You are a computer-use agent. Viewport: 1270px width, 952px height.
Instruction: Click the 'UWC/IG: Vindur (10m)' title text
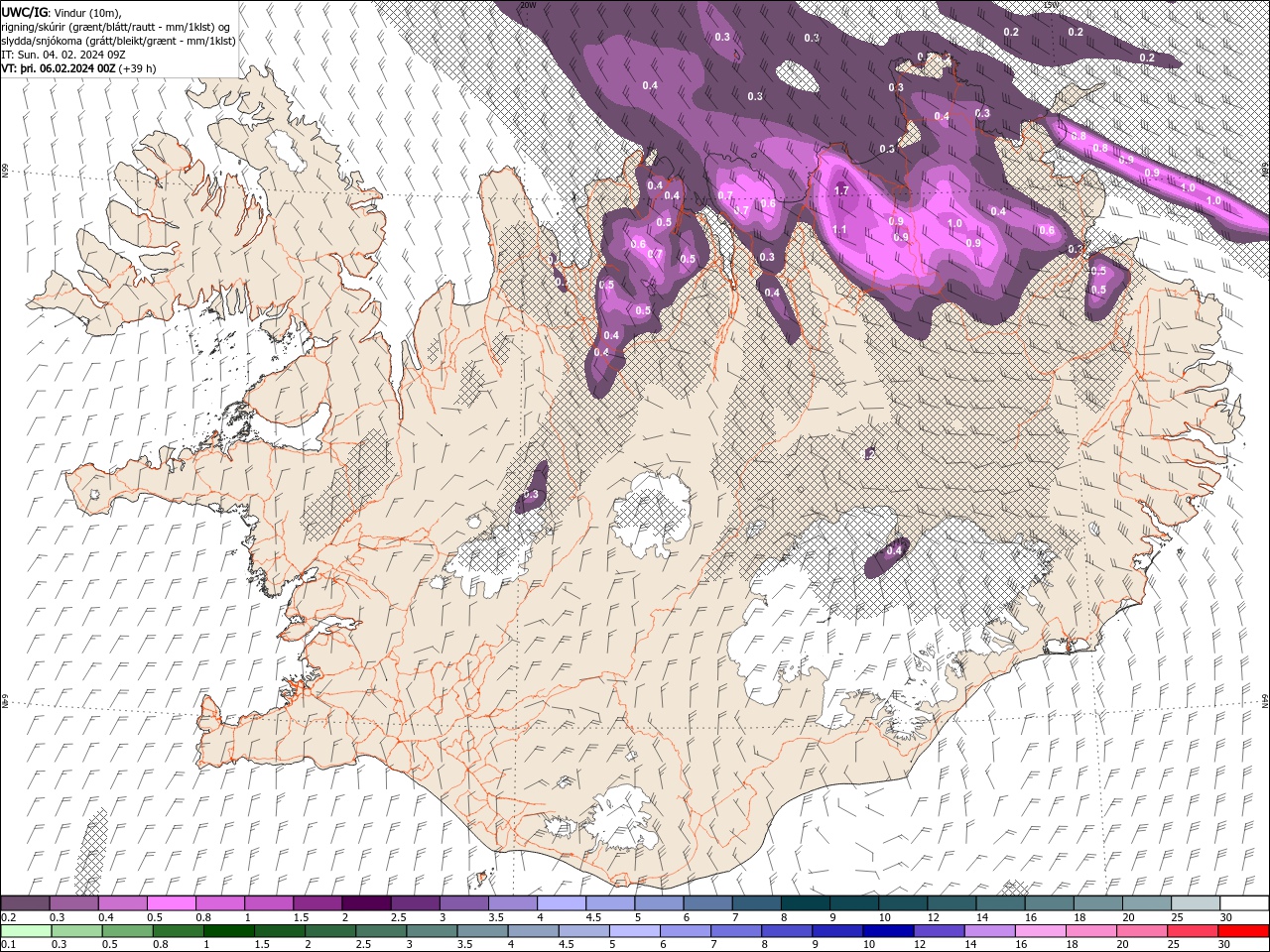pyautogui.click(x=62, y=12)
